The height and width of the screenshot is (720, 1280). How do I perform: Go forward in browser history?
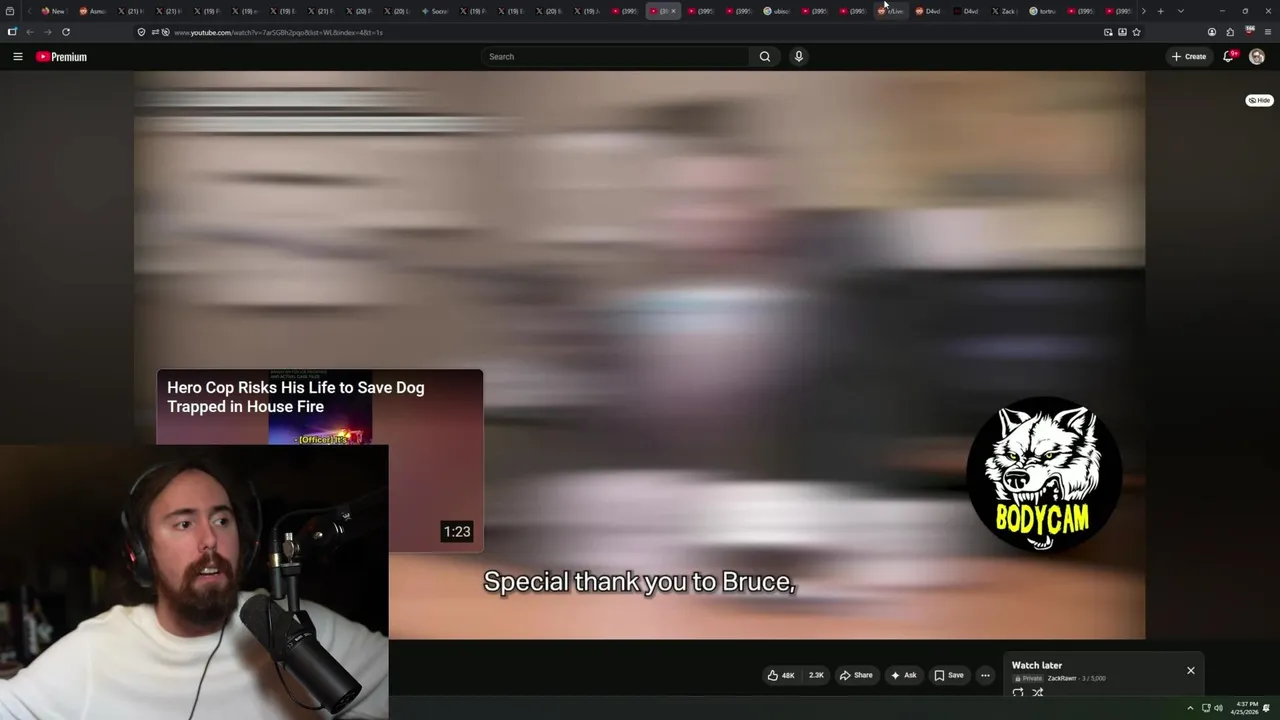(x=47, y=32)
